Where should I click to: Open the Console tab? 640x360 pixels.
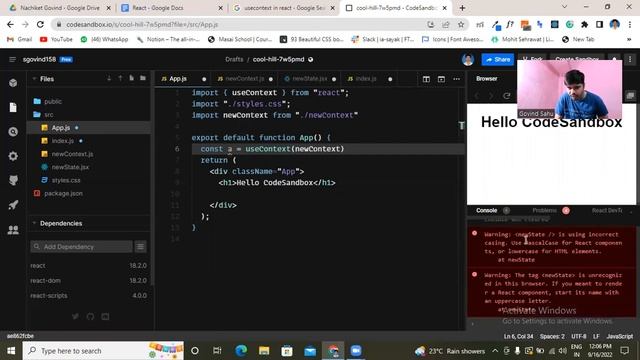487,211
